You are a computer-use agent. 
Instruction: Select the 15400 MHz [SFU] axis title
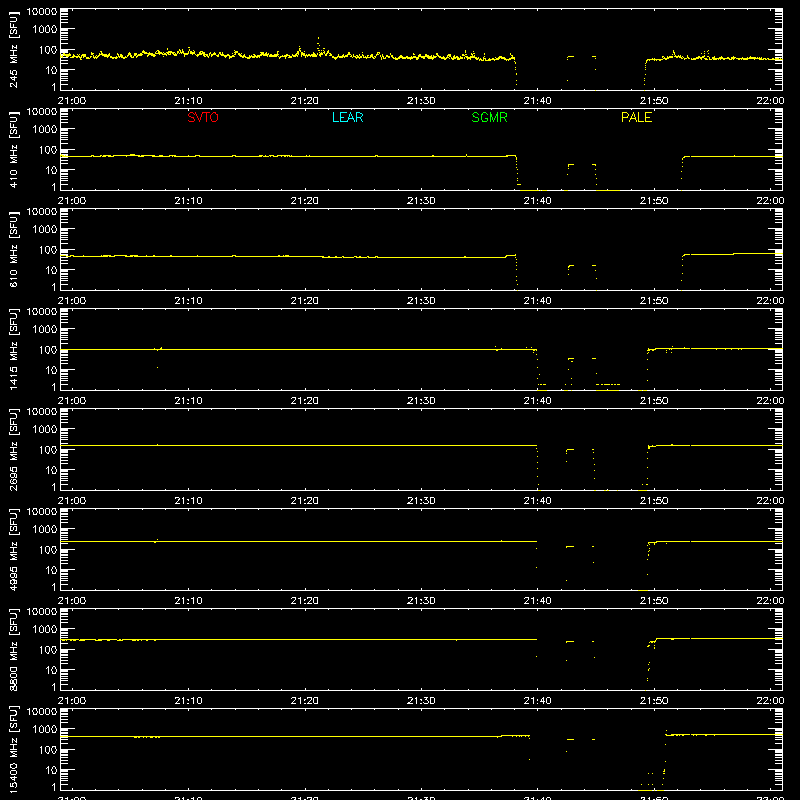pos(14,749)
